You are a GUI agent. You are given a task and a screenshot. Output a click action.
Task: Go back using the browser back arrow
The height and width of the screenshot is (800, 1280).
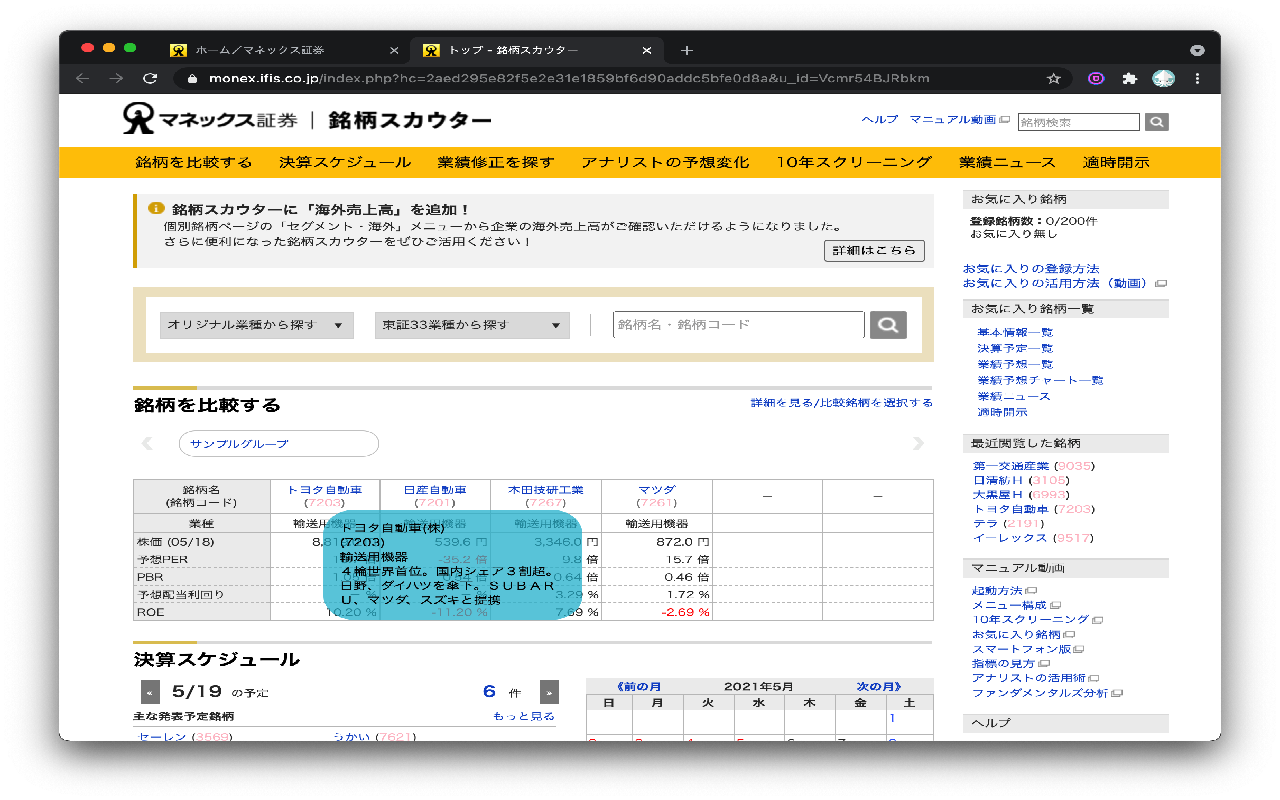[x=83, y=78]
